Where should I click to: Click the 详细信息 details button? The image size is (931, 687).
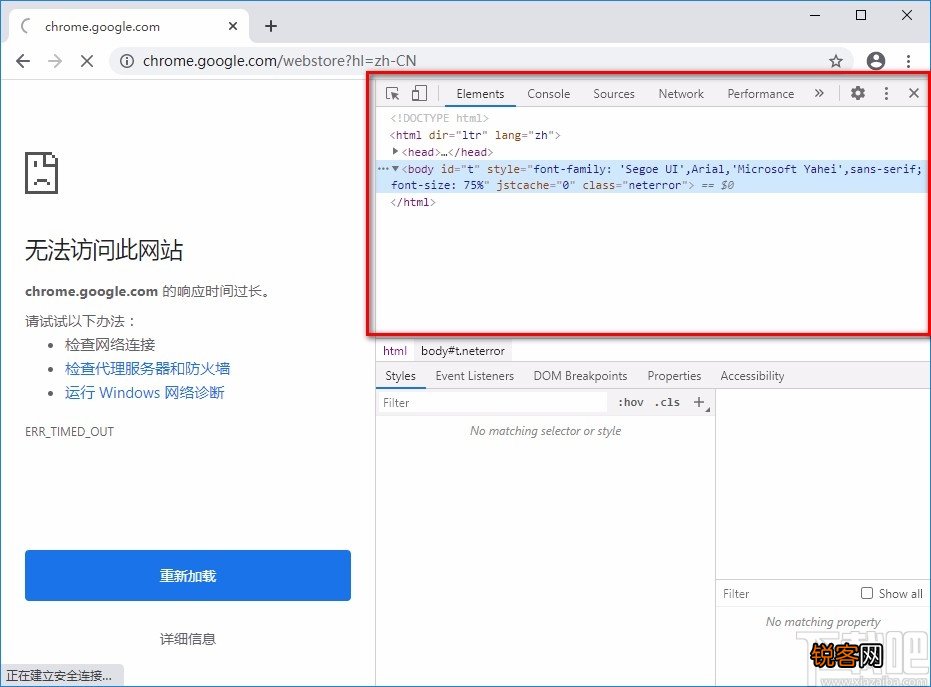[x=188, y=639]
